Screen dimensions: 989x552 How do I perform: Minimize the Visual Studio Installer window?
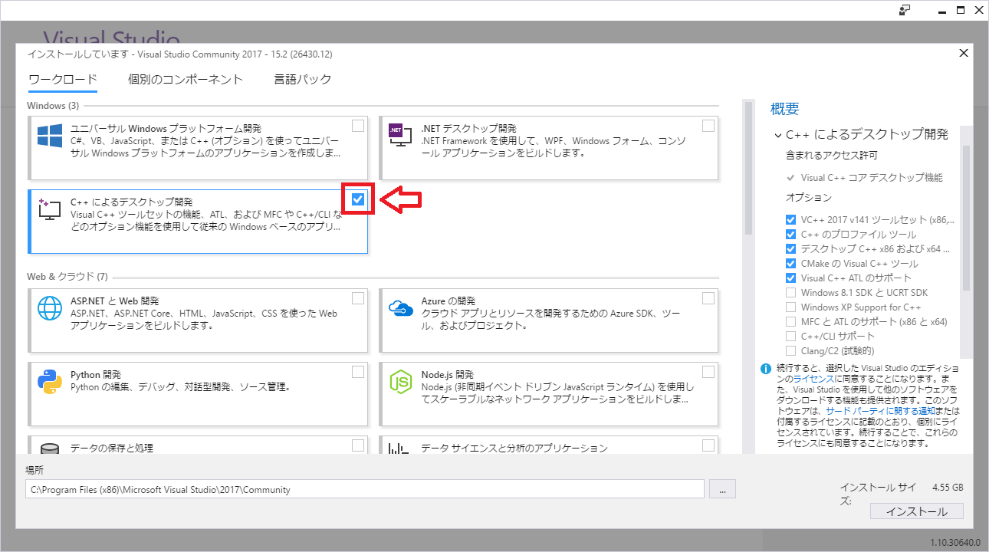(942, 11)
